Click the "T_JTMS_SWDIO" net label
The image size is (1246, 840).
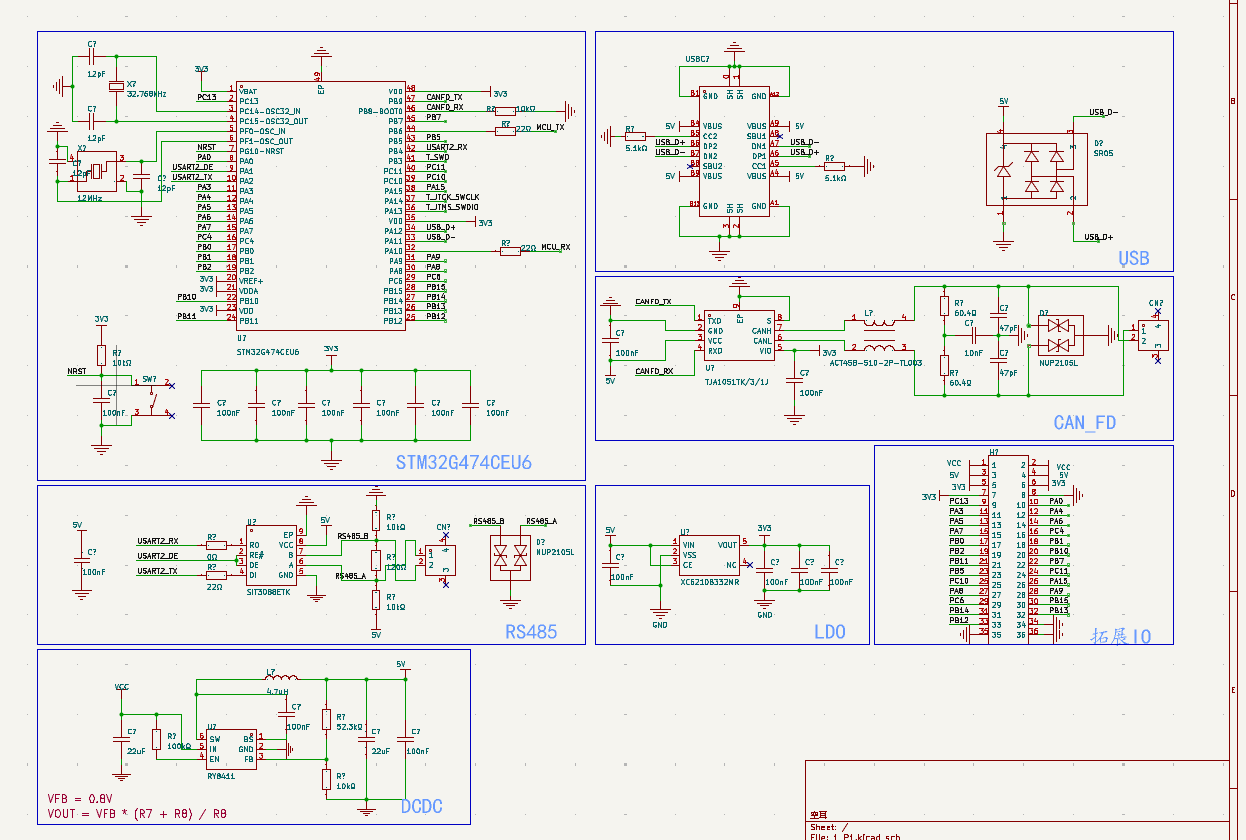click(x=452, y=207)
